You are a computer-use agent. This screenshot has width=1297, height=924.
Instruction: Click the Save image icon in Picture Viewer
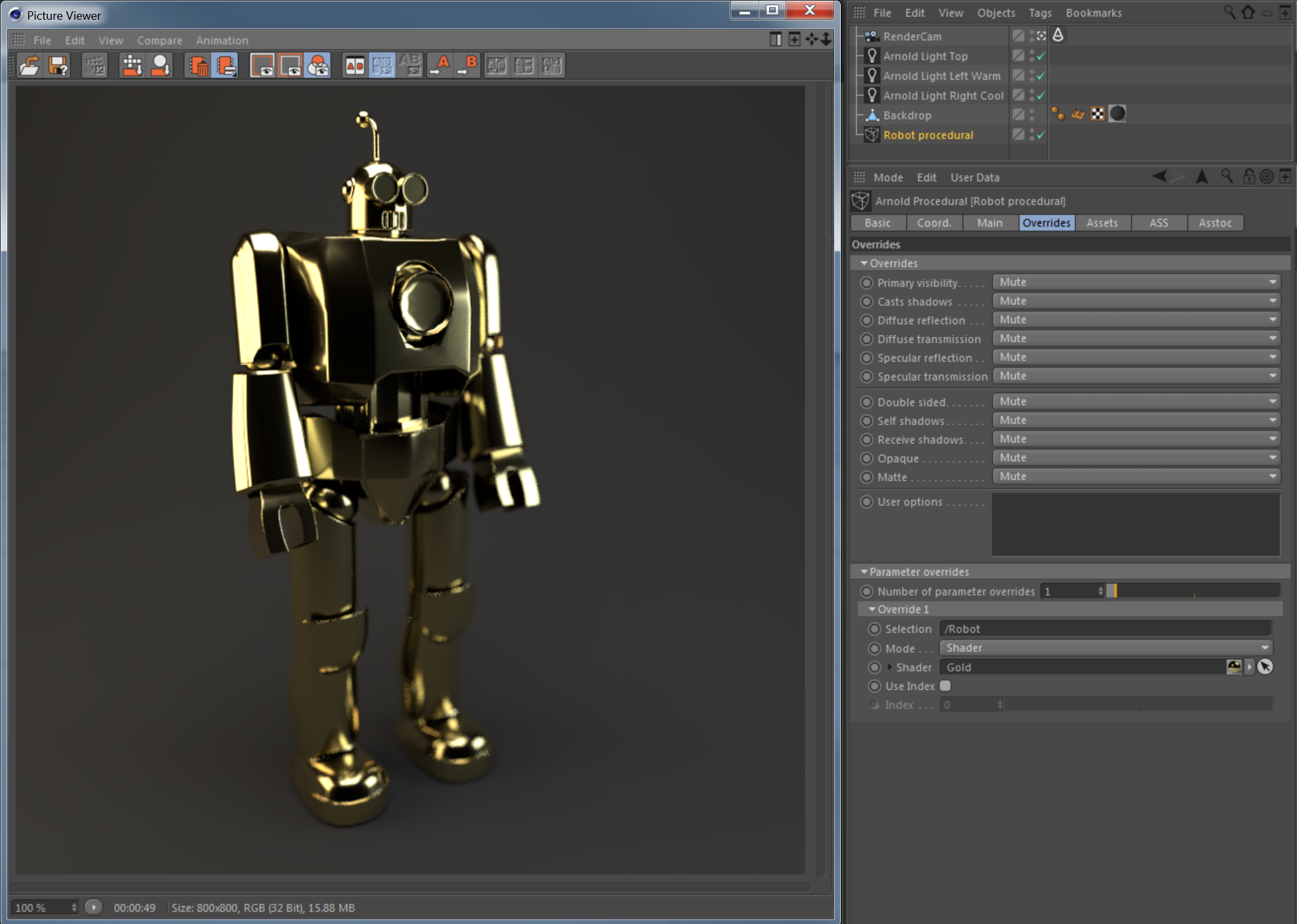pos(58,65)
